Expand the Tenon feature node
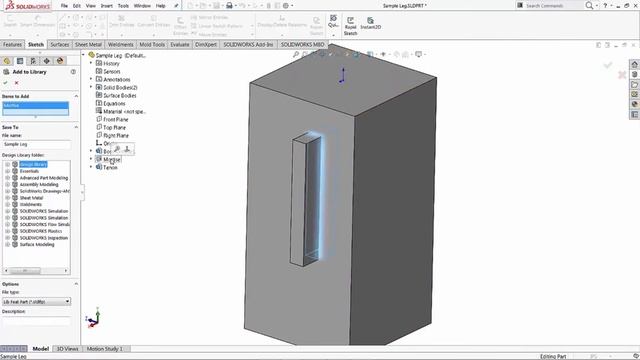The width and height of the screenshot is (640, 360). tap(91, 167)
